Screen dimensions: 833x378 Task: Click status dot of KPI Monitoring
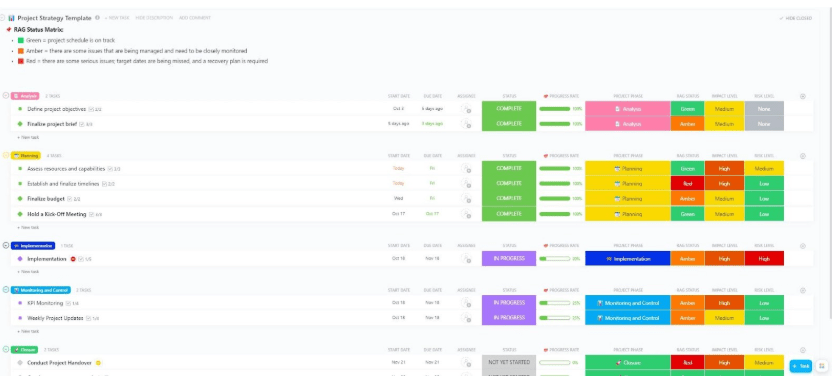20,303
